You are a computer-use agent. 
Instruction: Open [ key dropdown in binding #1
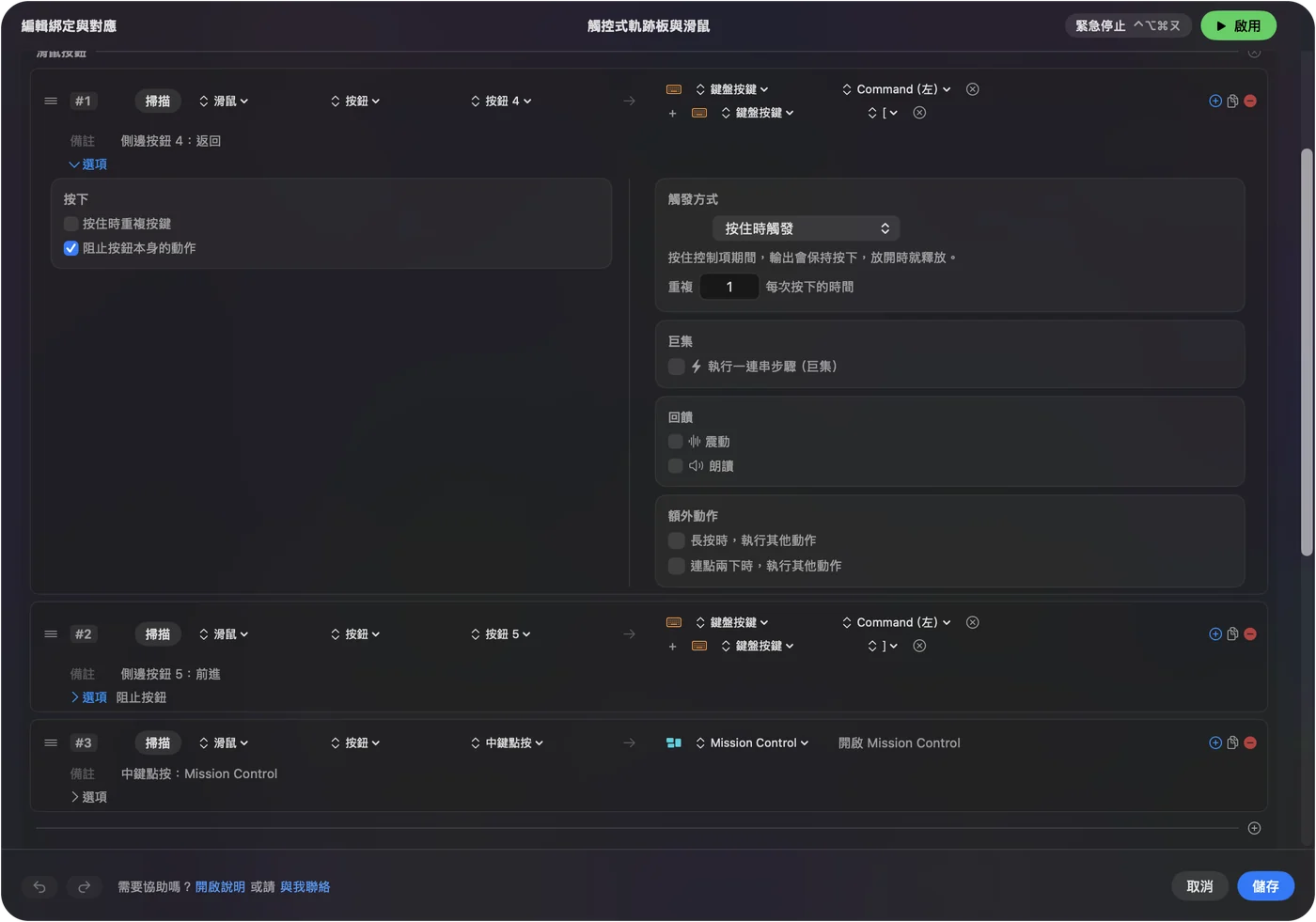(883, 113)
